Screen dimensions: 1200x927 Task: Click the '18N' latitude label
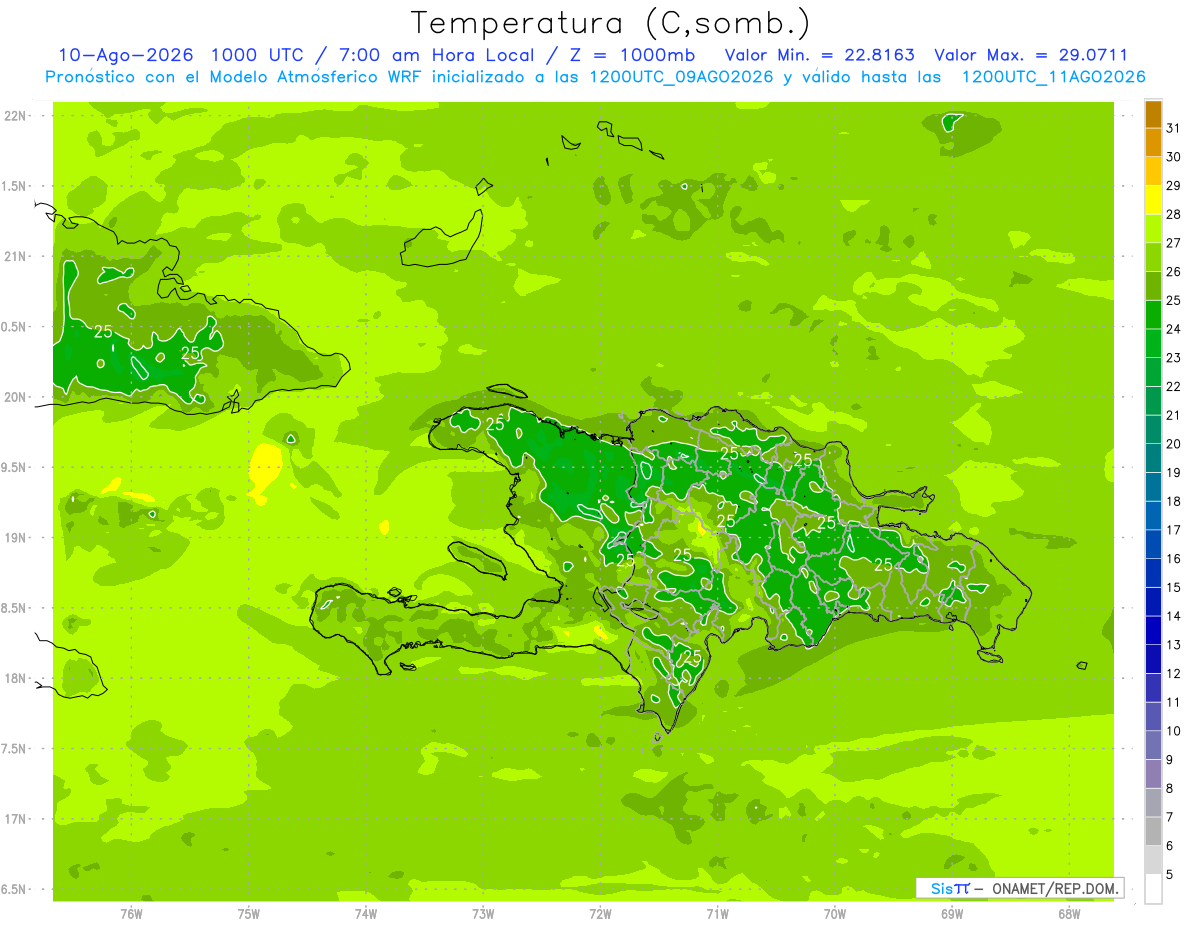point(16,678)
